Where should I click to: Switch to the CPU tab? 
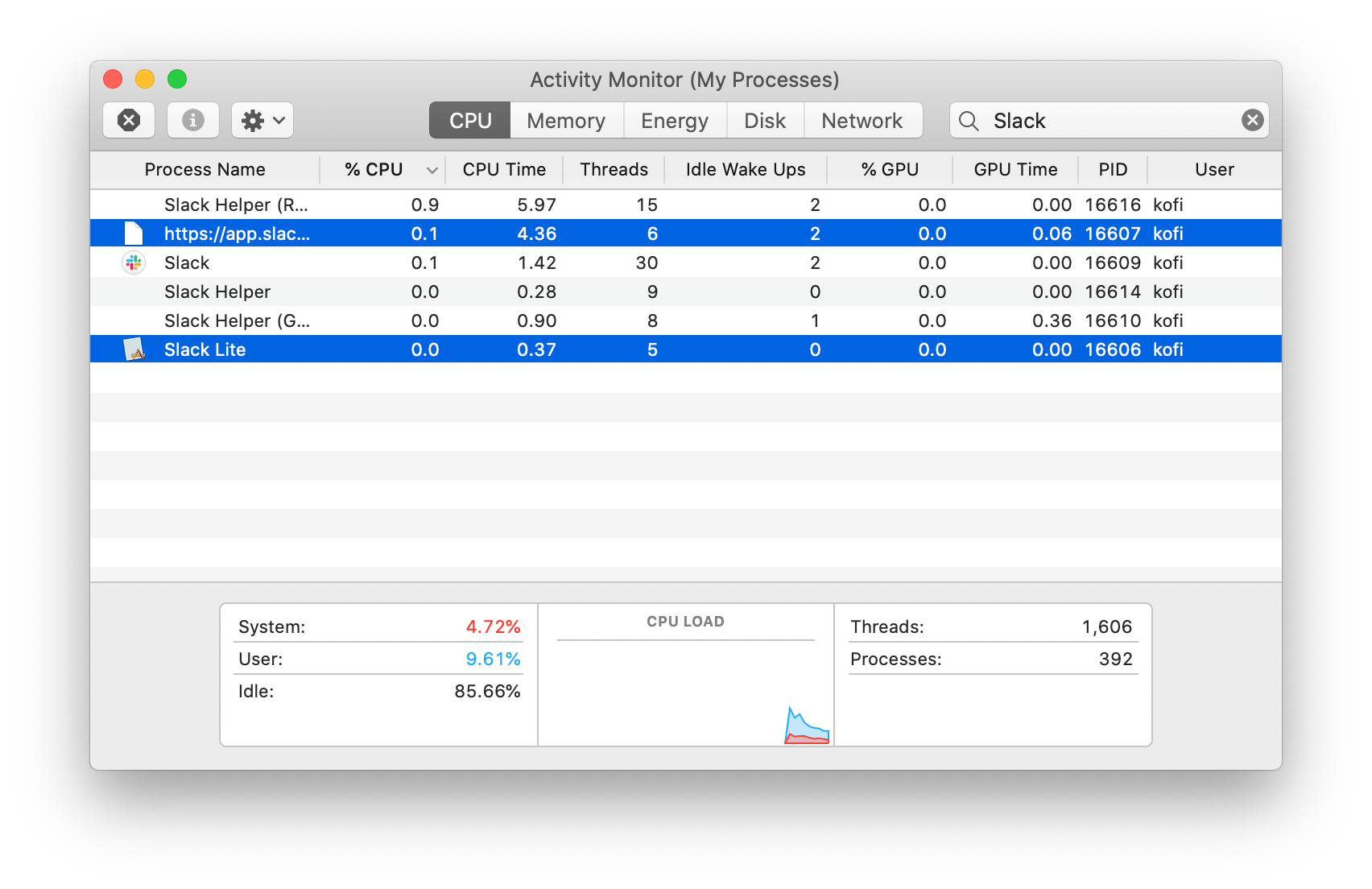(470, 121)
